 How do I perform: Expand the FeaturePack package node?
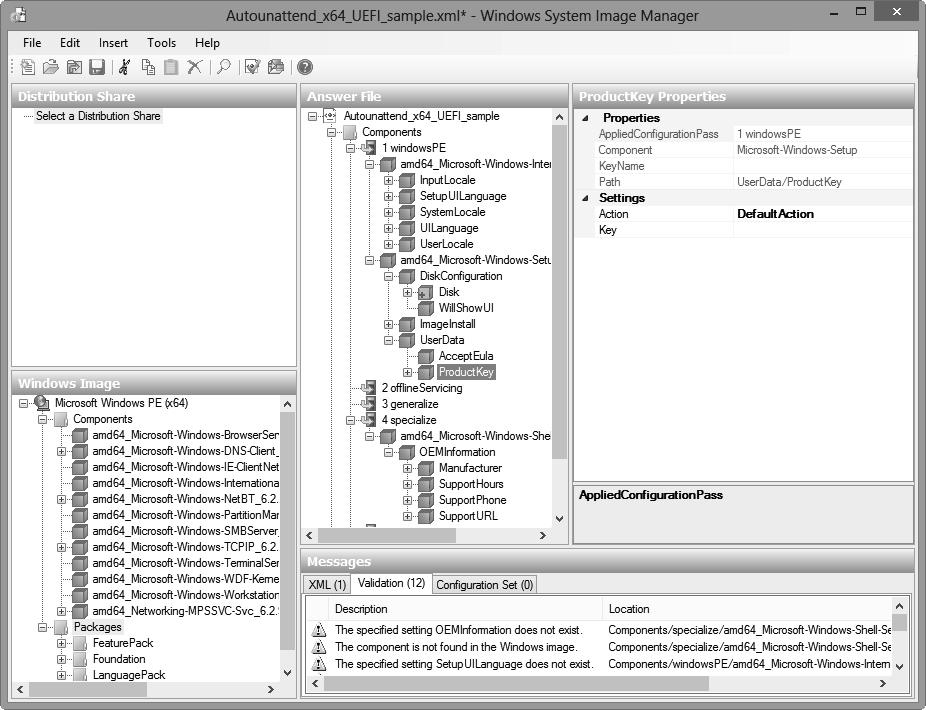[x=61, y=643]
